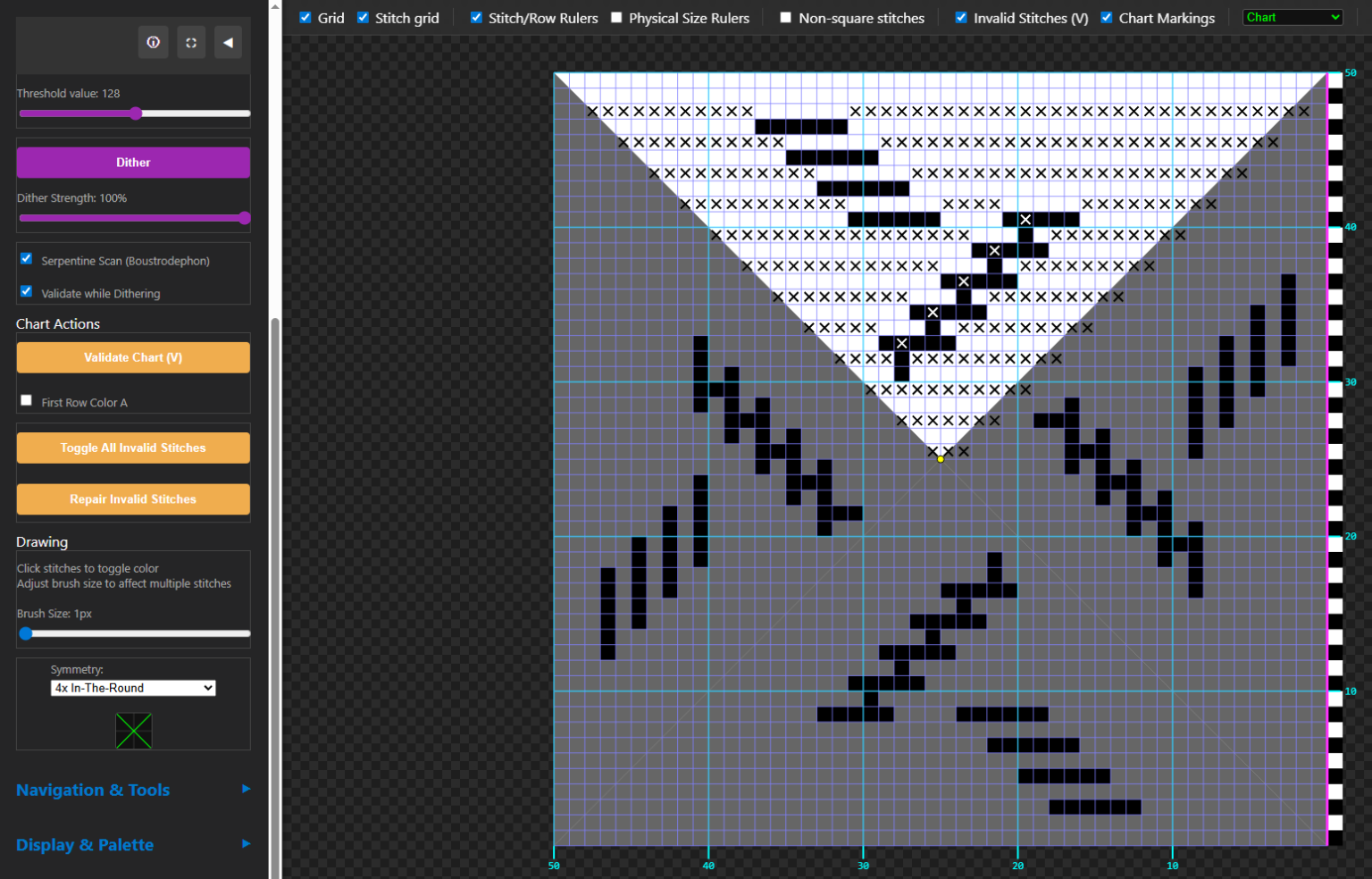The width and height of the screenshot is (1372, 879).
Task: Click the Repair Invalid Stitches button
Action: point(133,499)
